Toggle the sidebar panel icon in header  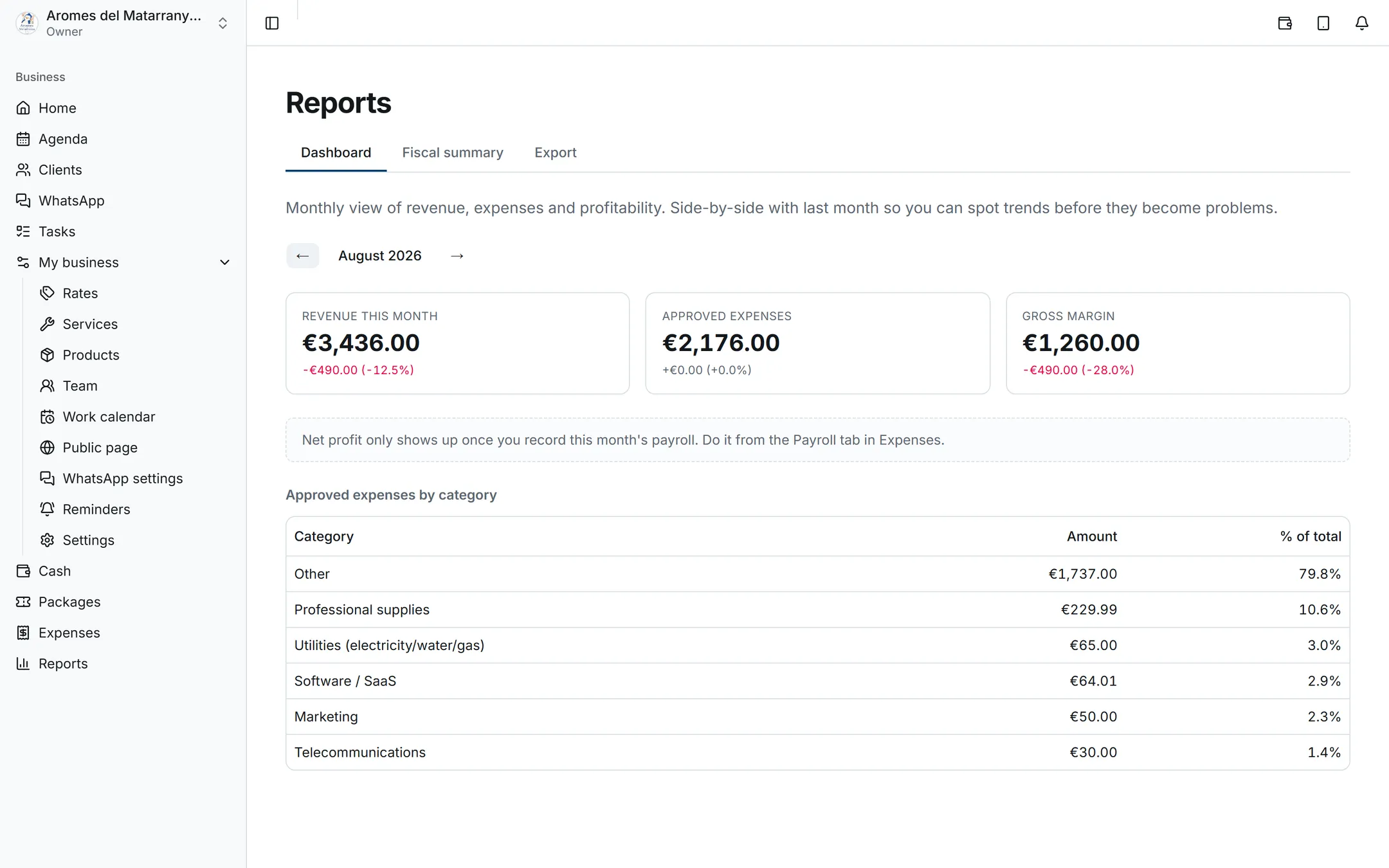(272, 23)
